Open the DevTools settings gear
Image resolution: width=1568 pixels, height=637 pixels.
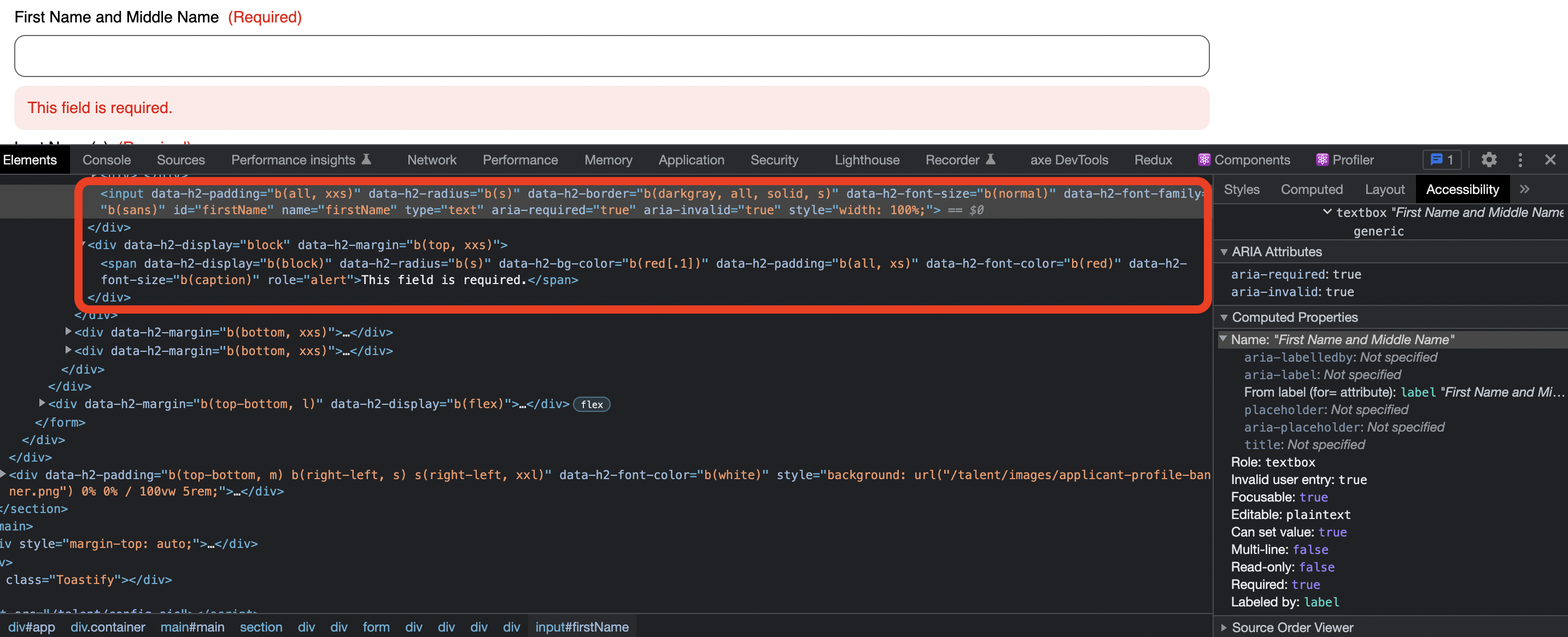click(x=1489, y=160)
